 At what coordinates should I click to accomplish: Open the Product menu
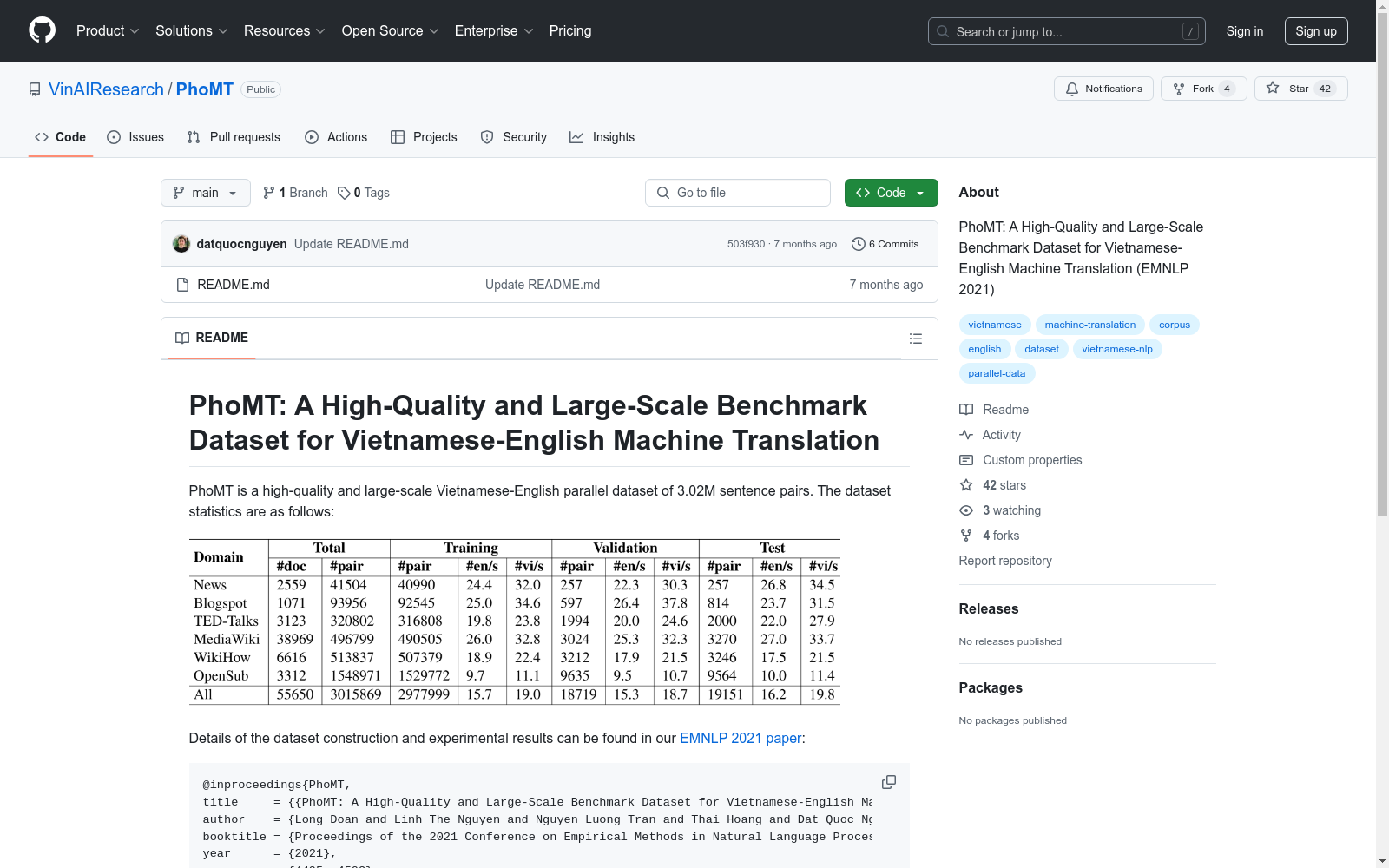pos(108,30)
